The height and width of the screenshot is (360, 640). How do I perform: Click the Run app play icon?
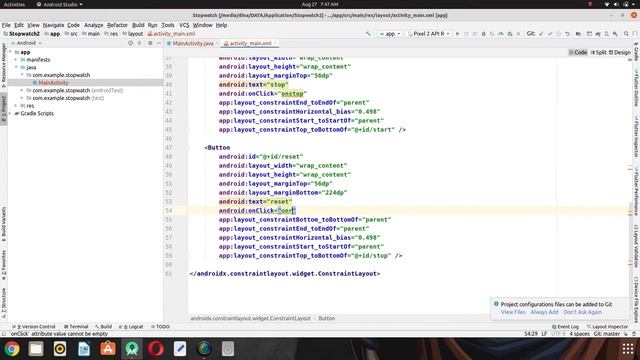[457, 34]
